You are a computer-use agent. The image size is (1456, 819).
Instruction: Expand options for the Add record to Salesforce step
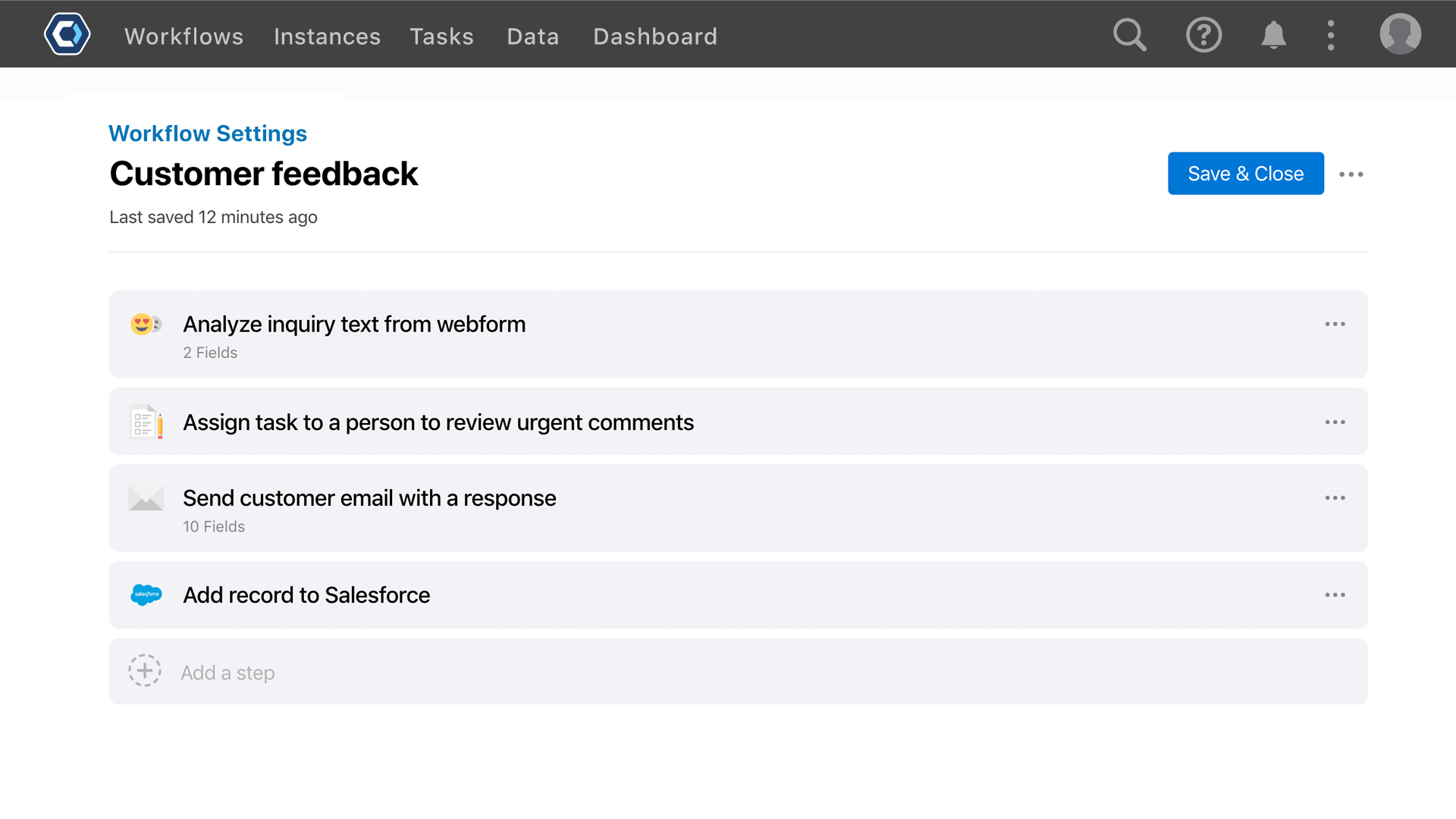click(x=1335, y=595)
